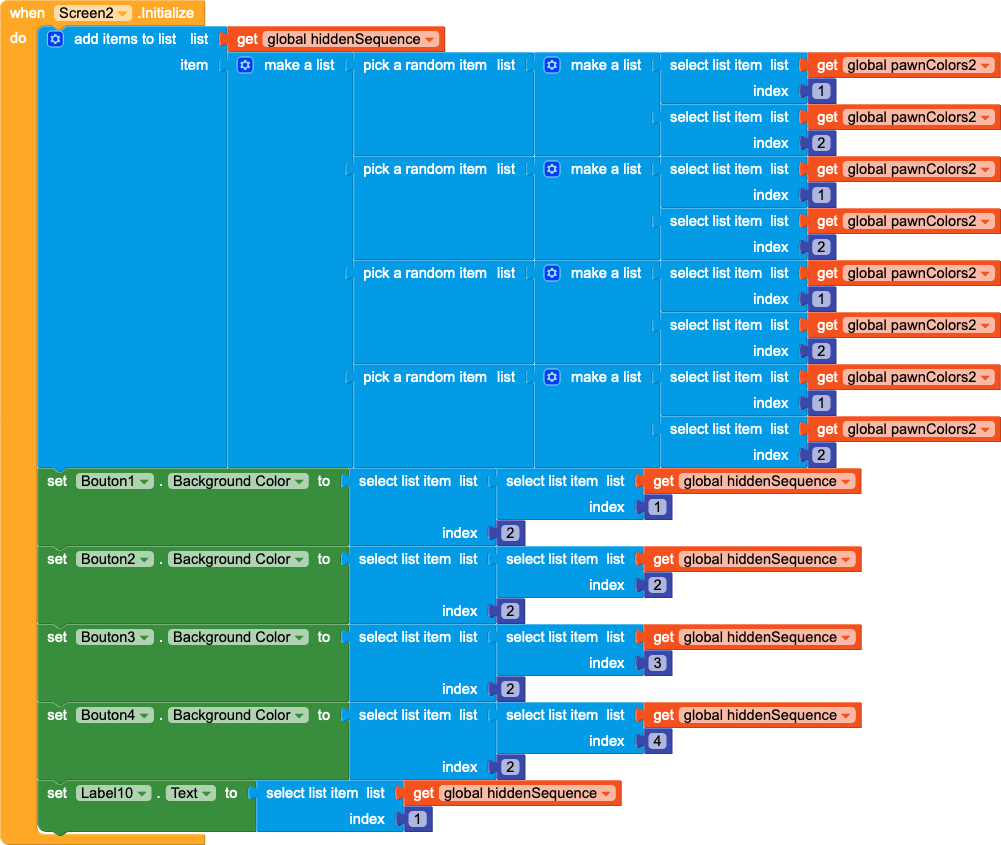Expand the Bouton3 component dropdown

click(x=145, y=637)
